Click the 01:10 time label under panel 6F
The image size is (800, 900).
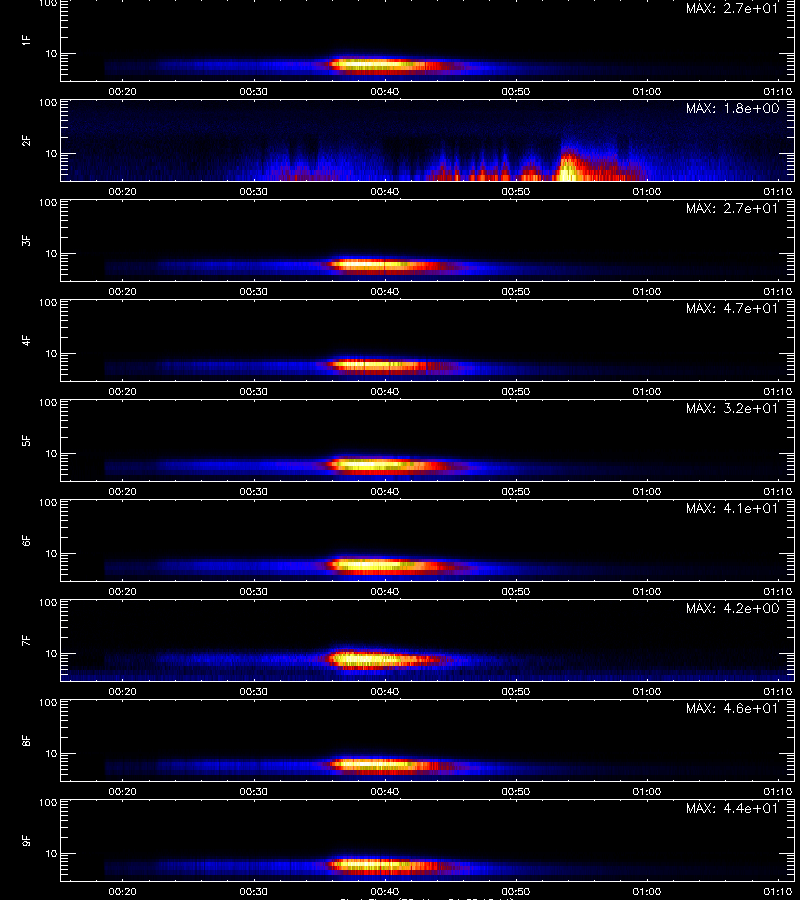click(778, 591)
